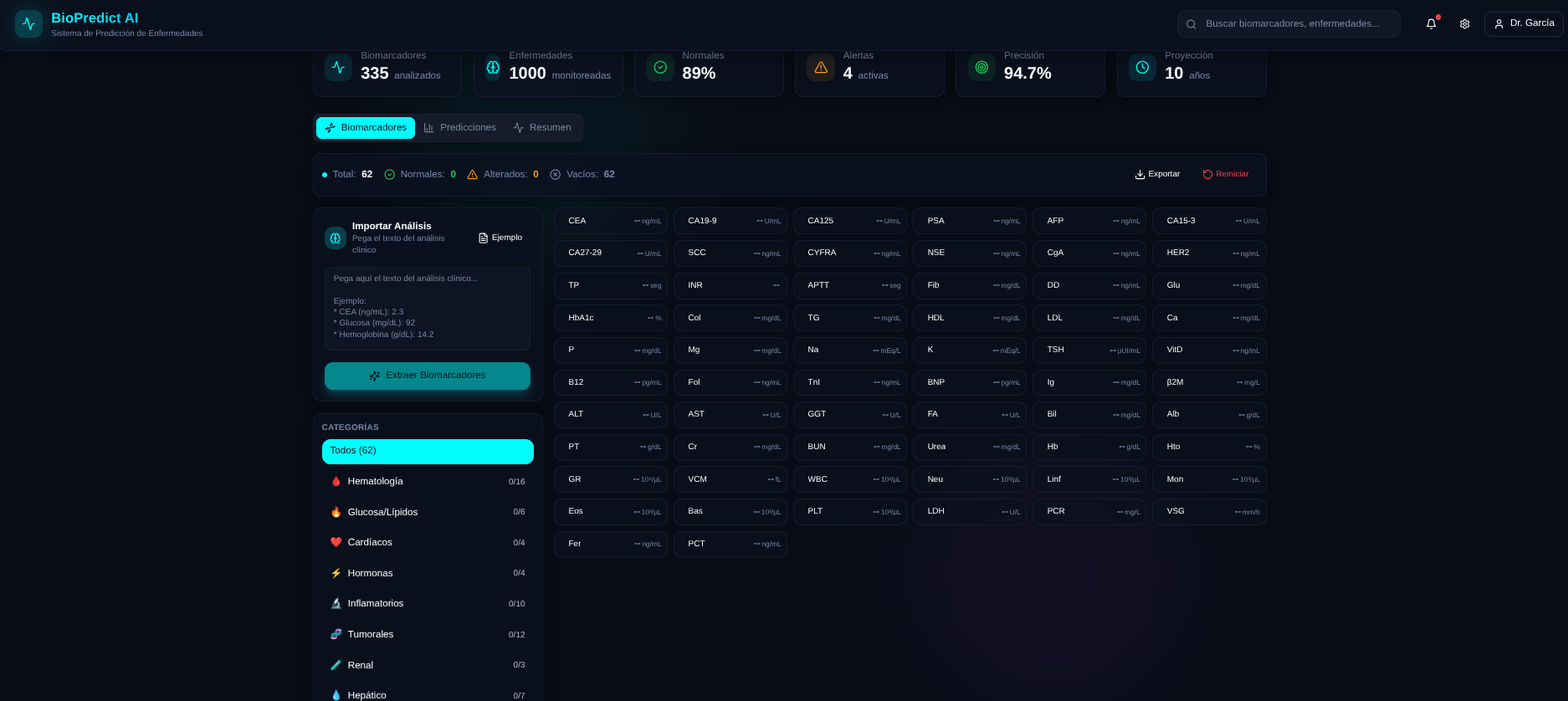The width and height of the screenshot is (1568, 701).
Task: Click the Vacíos circled-x status icon
Action: point(555,175)
